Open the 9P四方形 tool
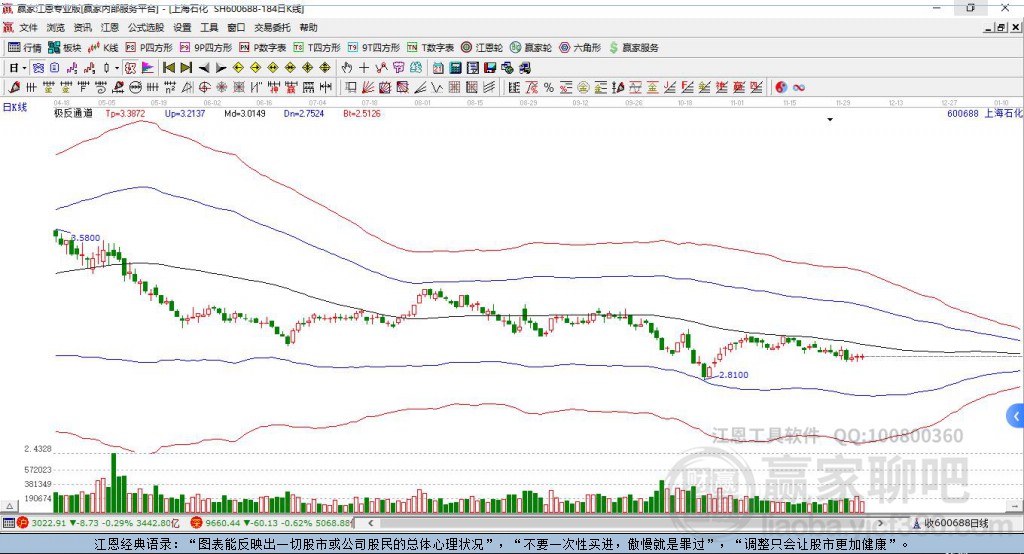The height and width of the screenshot is (554, 1024). pyautogui.click(x=206, y=48)
